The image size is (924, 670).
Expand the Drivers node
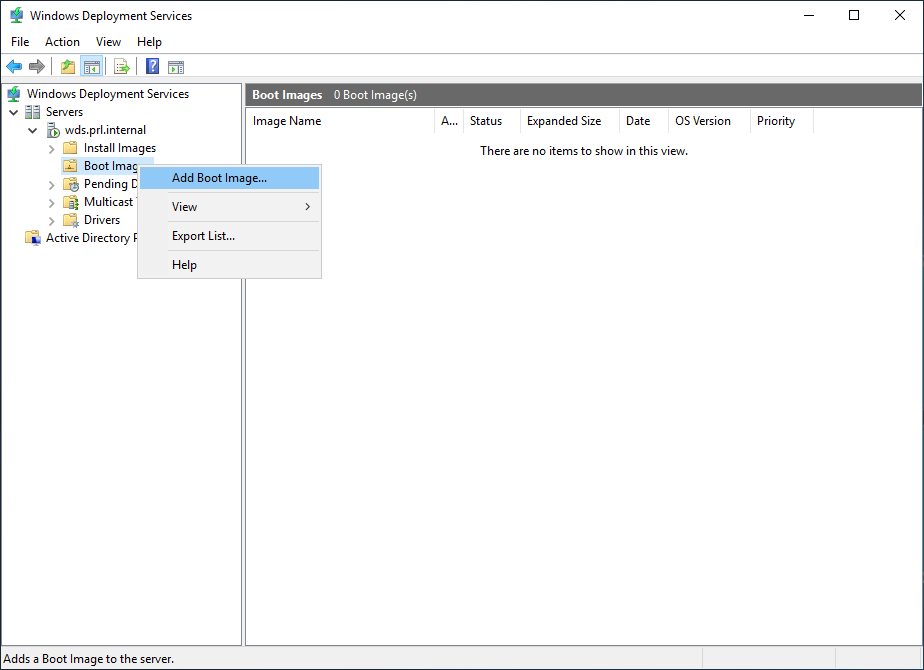52,220
